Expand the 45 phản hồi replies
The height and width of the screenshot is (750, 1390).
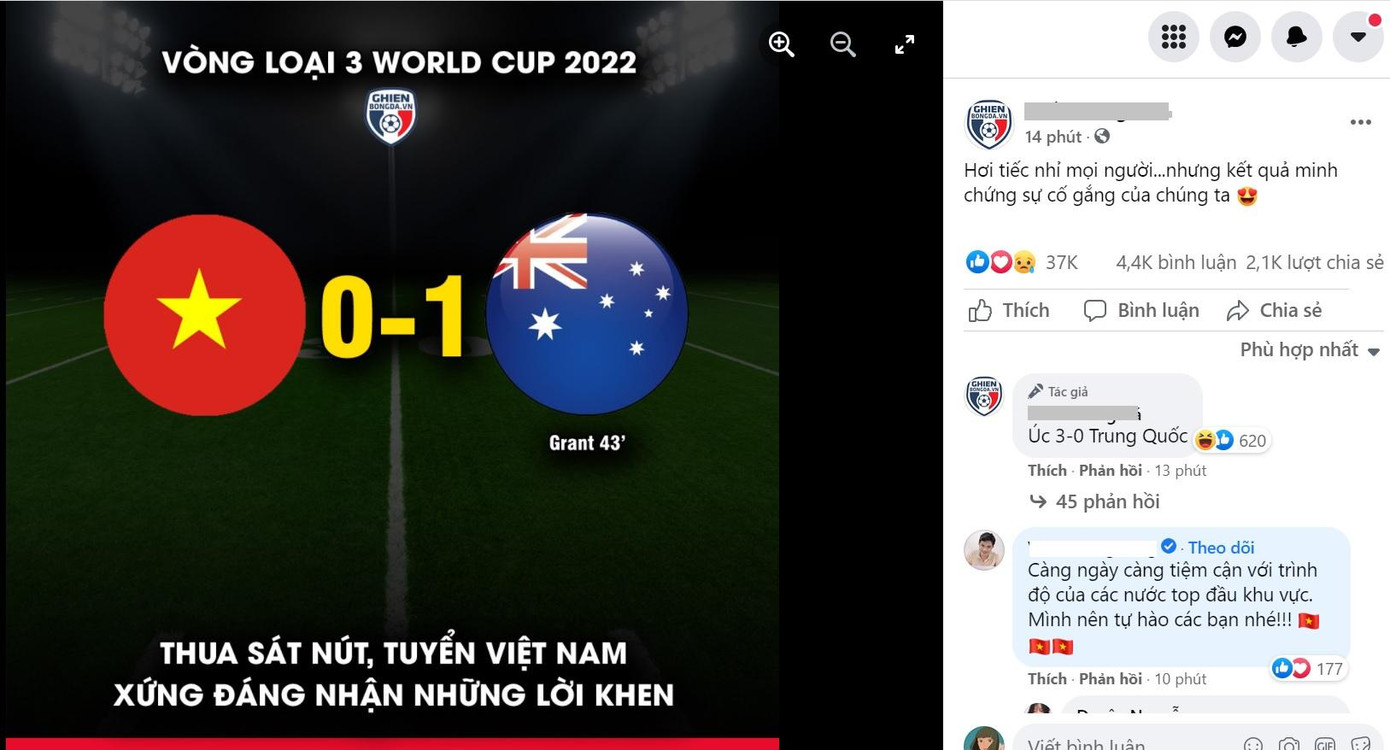pyautogui.click(x=1095, y=501)
